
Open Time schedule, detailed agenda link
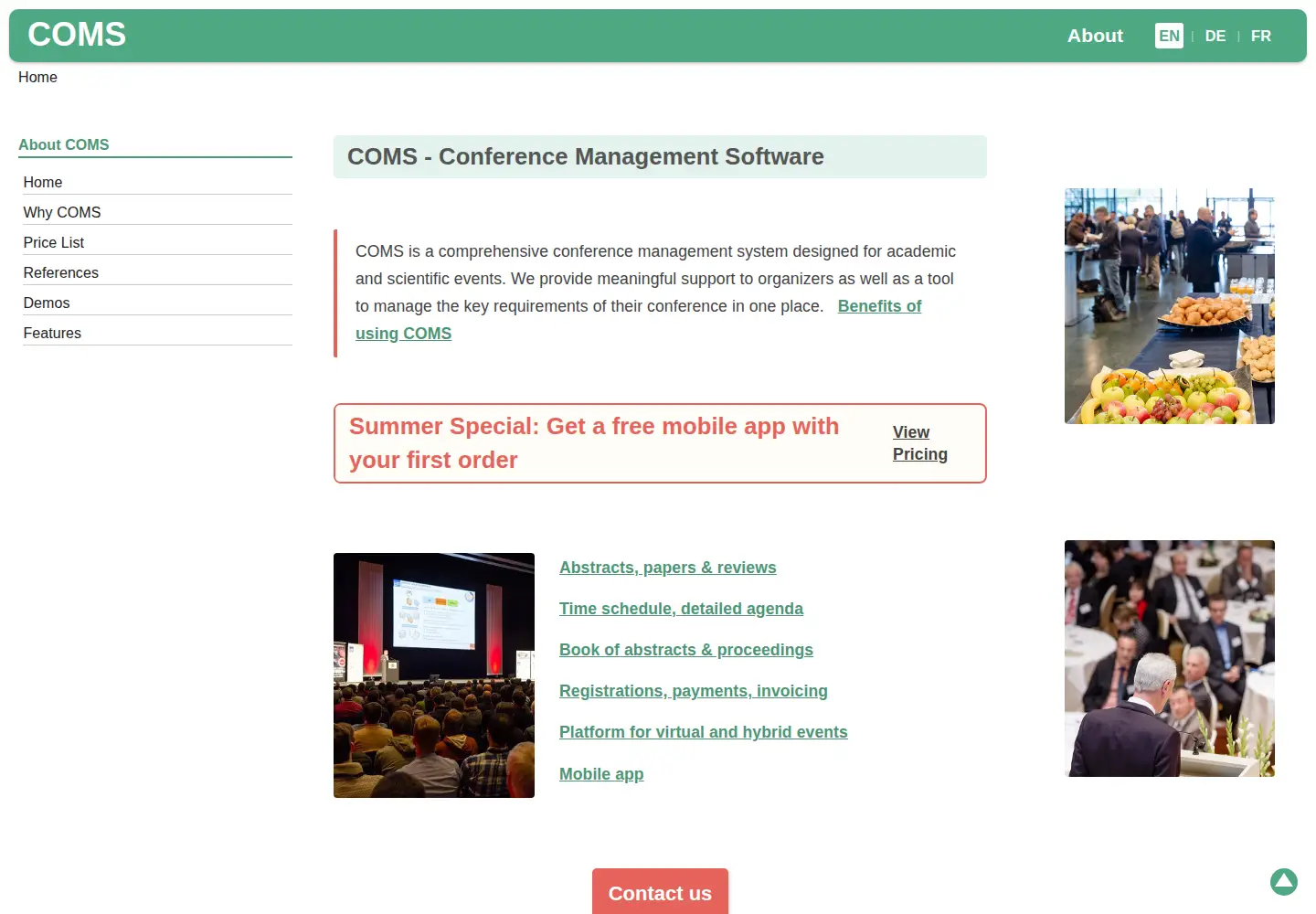coord(681,609)
